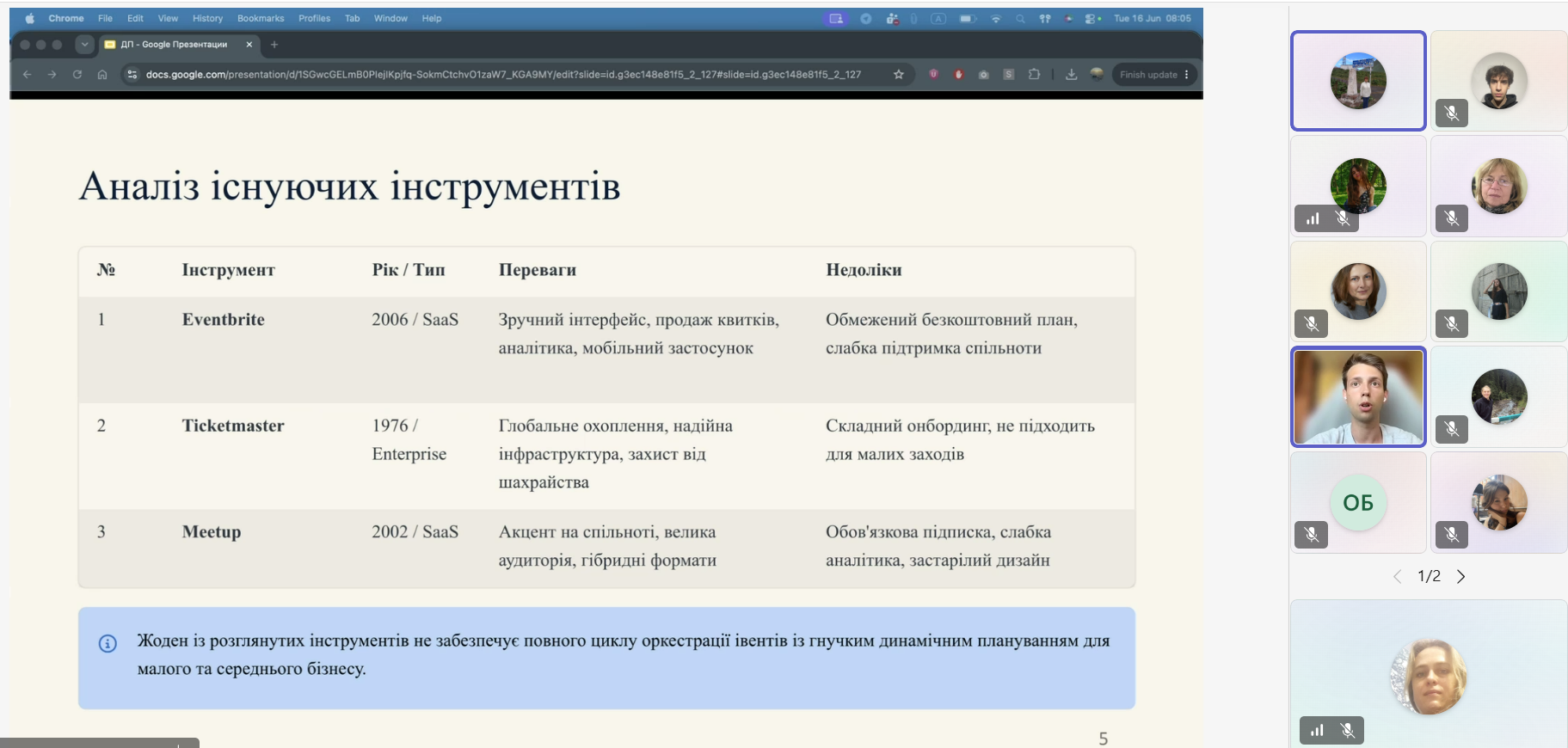Open the Edit menu

click(135, 18)
